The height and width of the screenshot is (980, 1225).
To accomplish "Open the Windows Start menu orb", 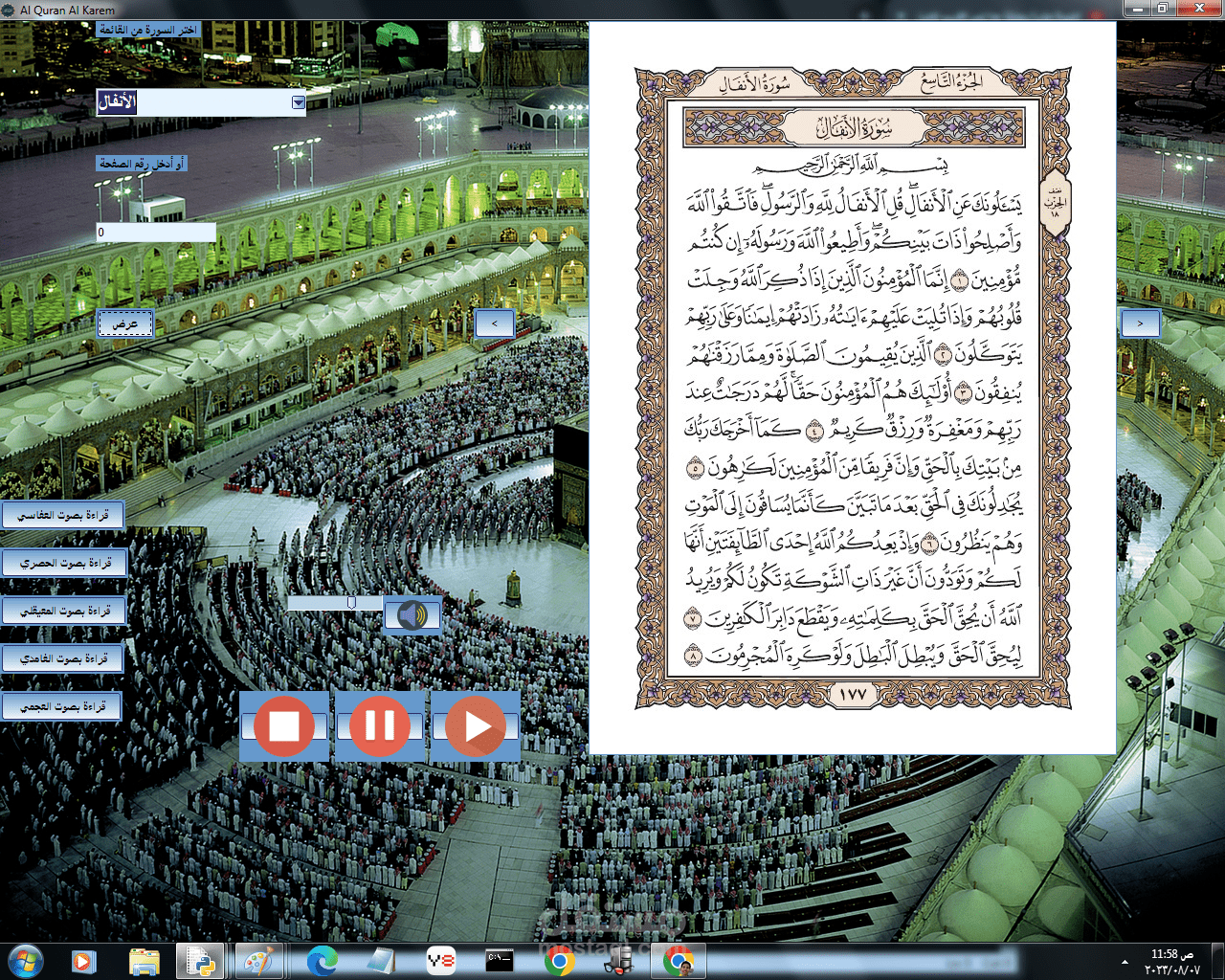I will [25, 961].
